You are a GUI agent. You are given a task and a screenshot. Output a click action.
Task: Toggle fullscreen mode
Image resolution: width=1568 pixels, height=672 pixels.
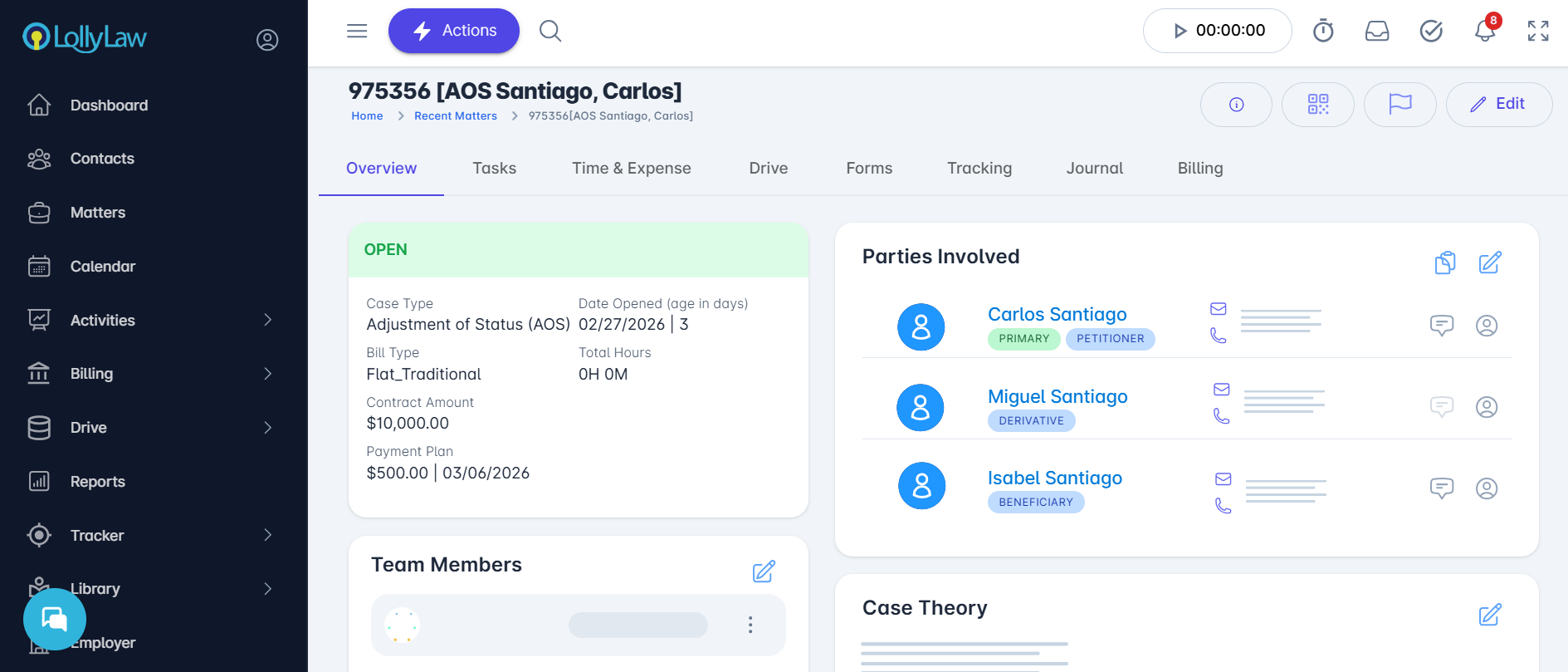[1538, 31]
